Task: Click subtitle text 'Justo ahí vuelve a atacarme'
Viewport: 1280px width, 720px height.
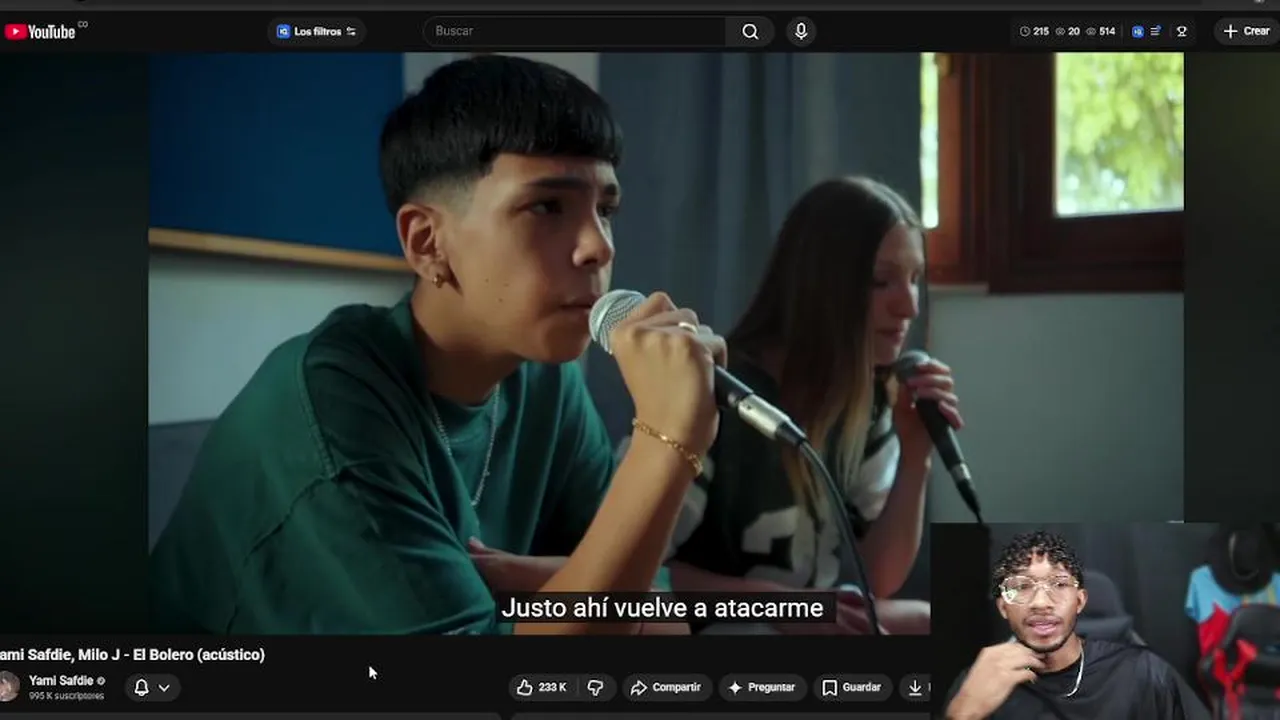Action: click(662, 608)
